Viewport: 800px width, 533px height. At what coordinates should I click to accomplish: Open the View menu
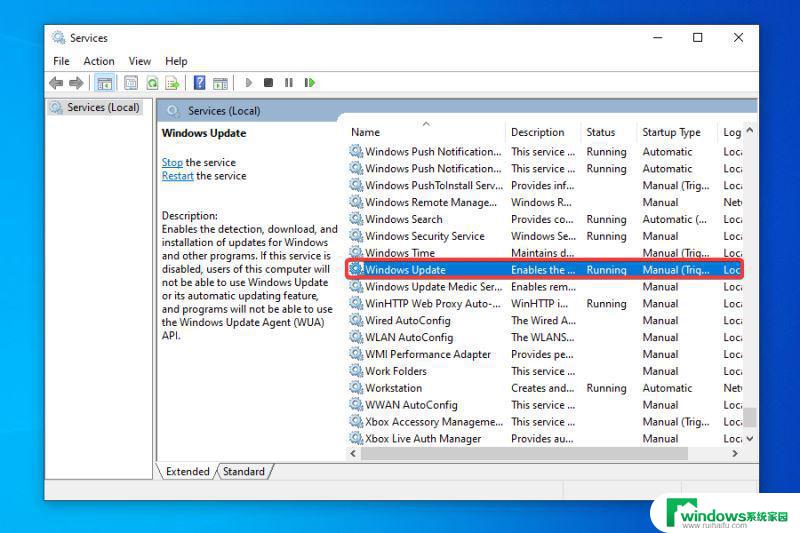tap(139, 61)
